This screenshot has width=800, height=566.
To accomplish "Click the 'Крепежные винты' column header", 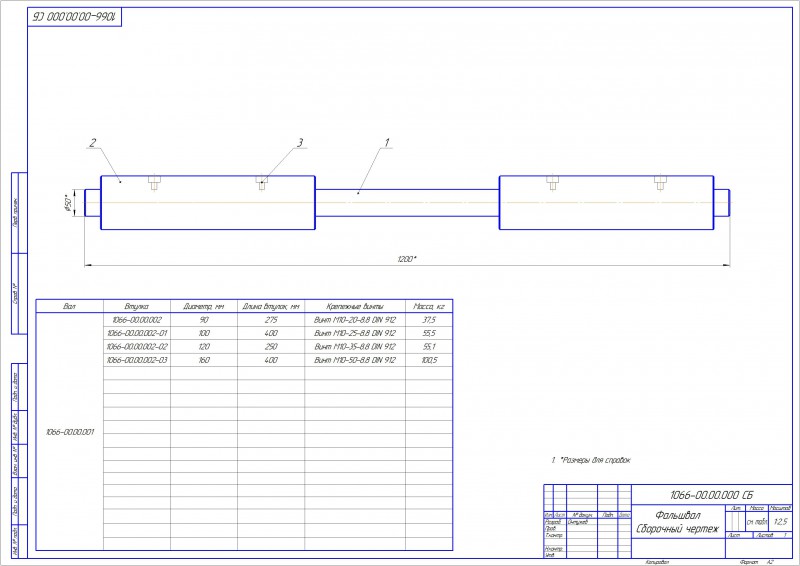I will pyautogui.click(x=355, y=306).
